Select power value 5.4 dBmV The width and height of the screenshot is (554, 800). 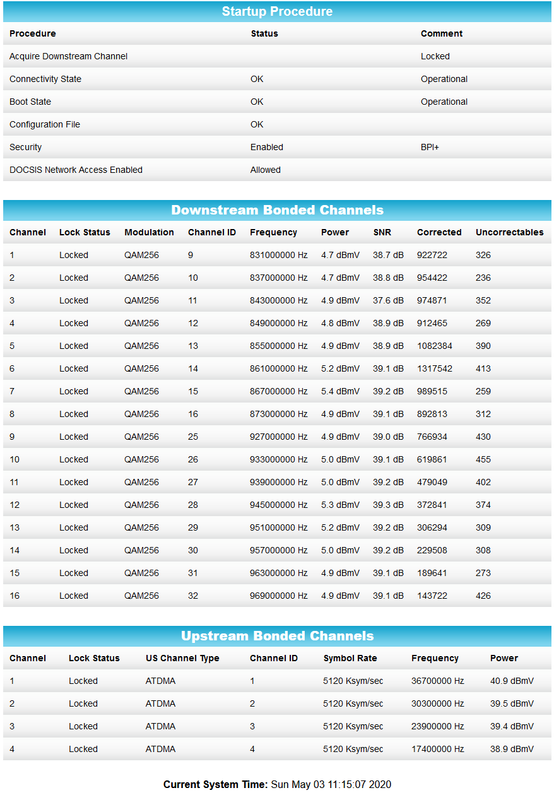point(340,391)
